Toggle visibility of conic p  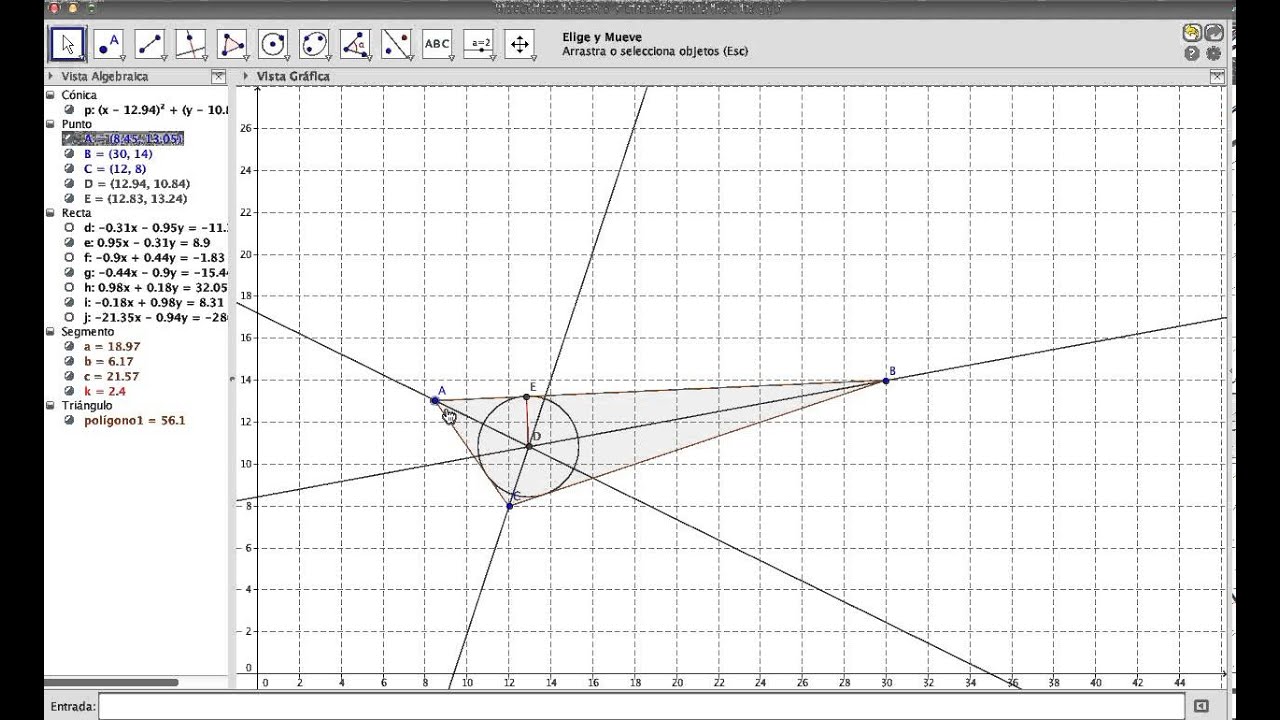click(x=69, y=110)
